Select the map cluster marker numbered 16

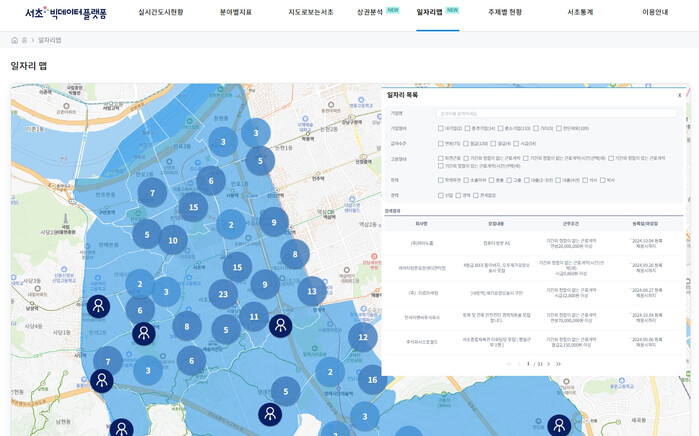click(x=372, y=379)
